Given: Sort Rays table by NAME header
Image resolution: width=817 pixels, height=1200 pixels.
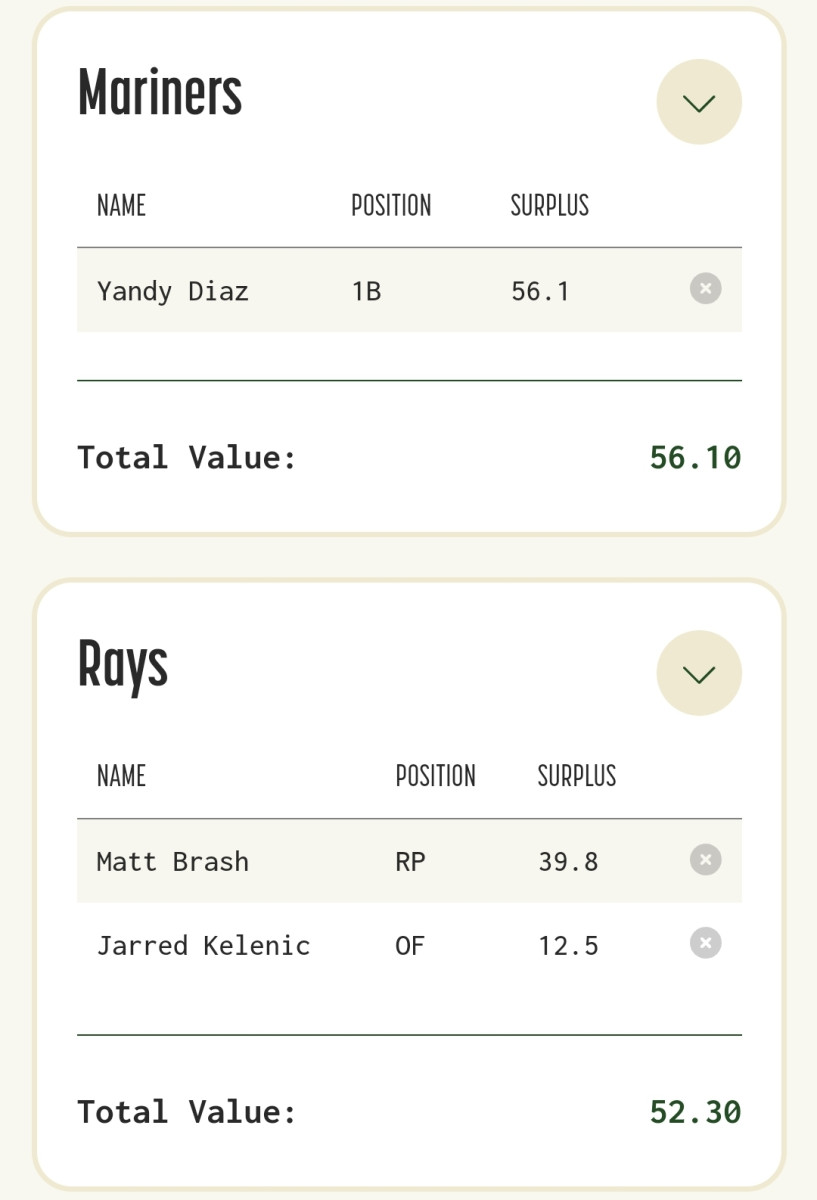Looking at the screenshot, I should tap(121, 775).
